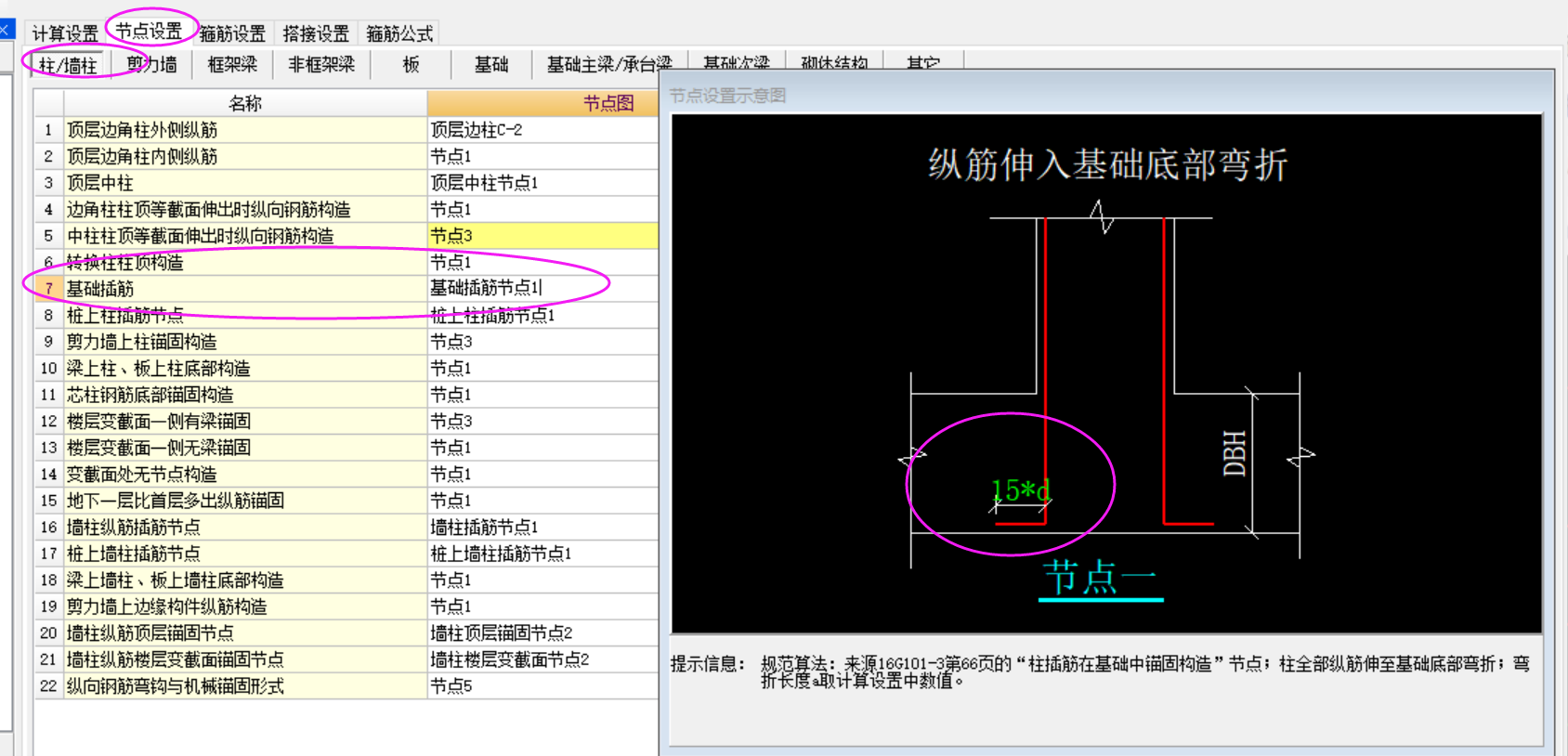Select row 顶层中柱
Image resolution: width=1568 pixels, height=756 pixels.
(245, 183)
